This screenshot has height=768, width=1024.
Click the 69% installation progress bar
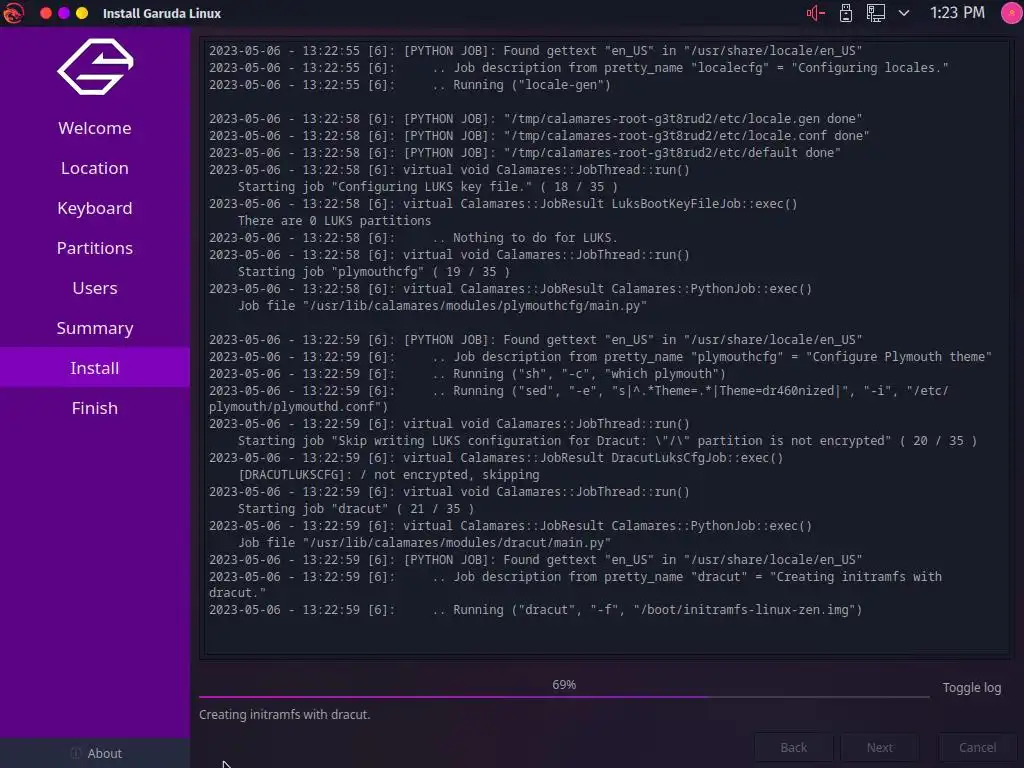564,696
